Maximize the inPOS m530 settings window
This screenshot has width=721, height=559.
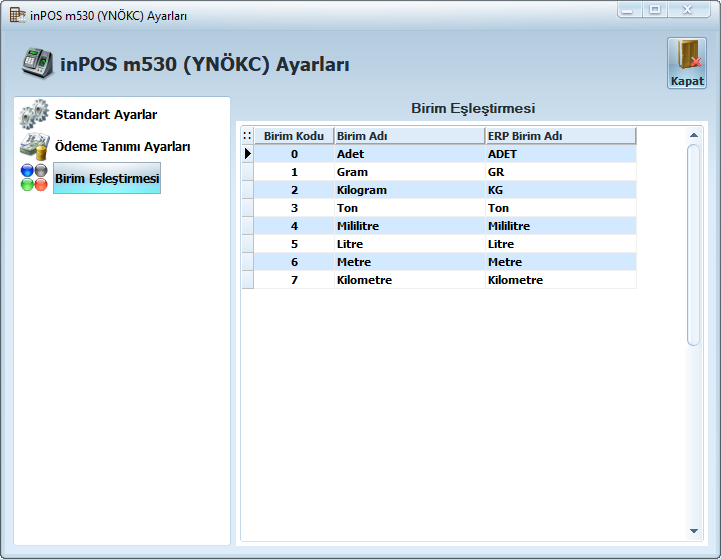click(655, 10)
